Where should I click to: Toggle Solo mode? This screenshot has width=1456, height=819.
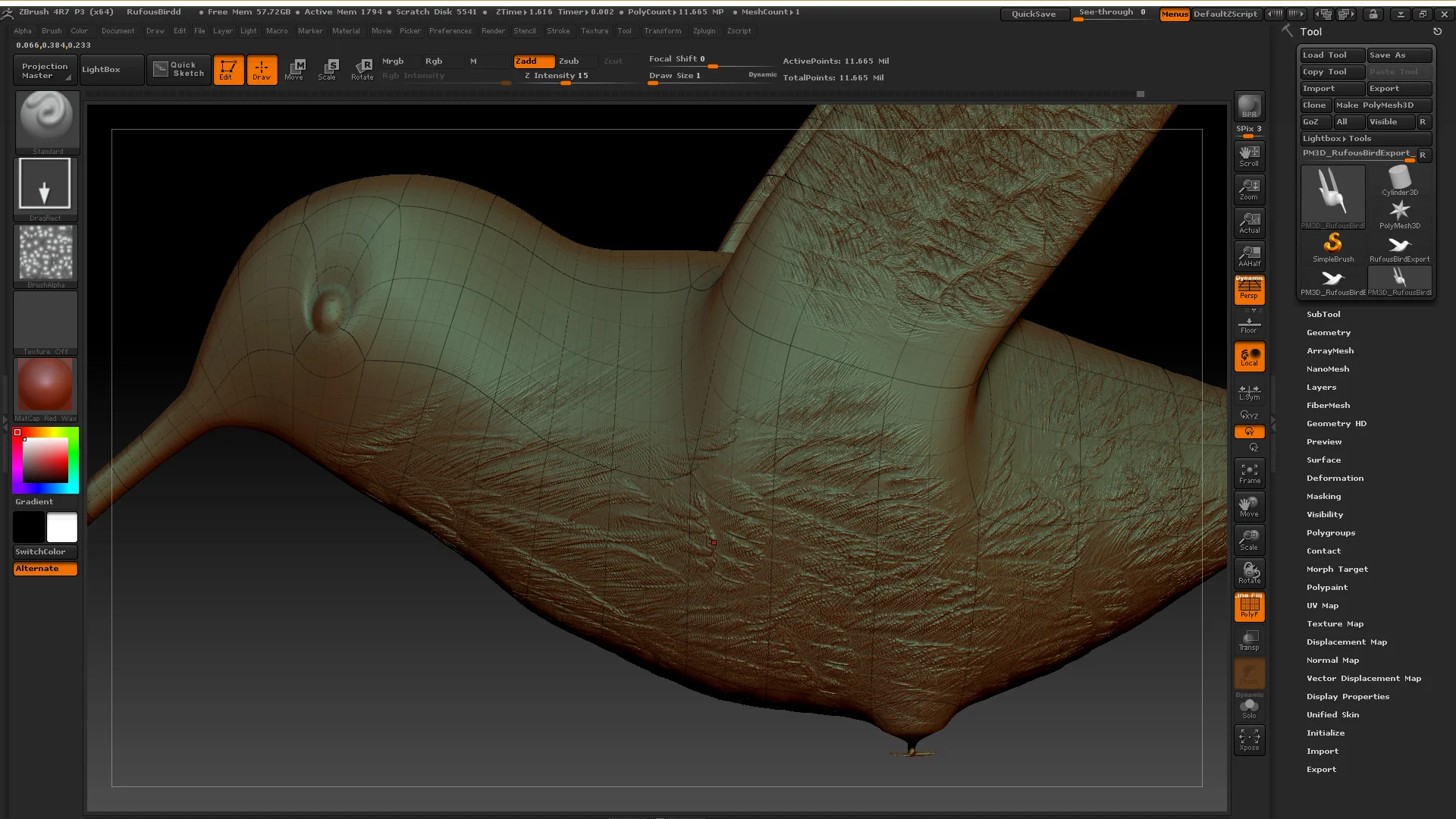pyautogui.click(x=1249, y=707)
